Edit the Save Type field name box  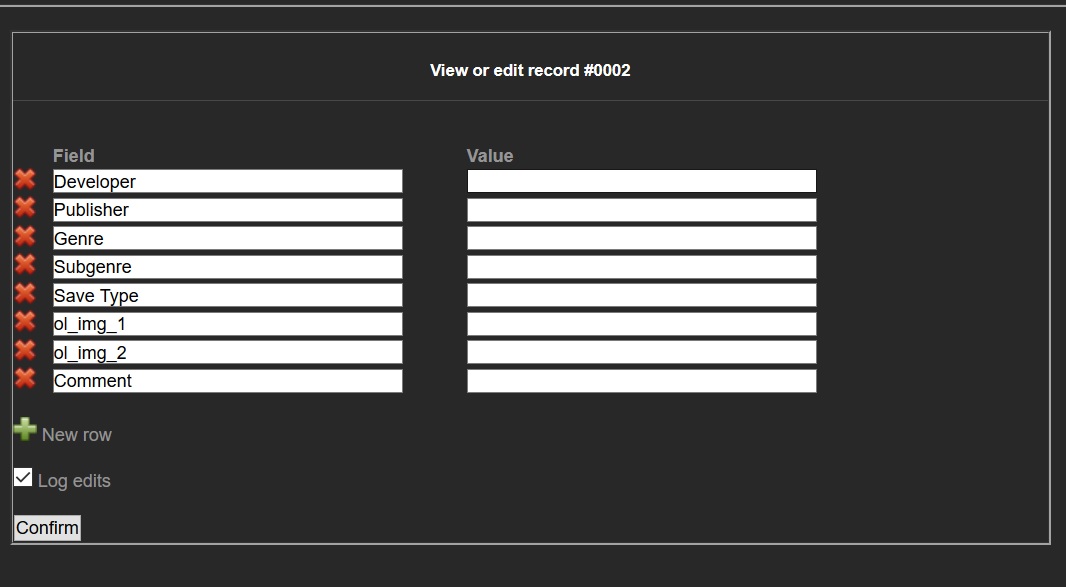[x=227, y=295]
